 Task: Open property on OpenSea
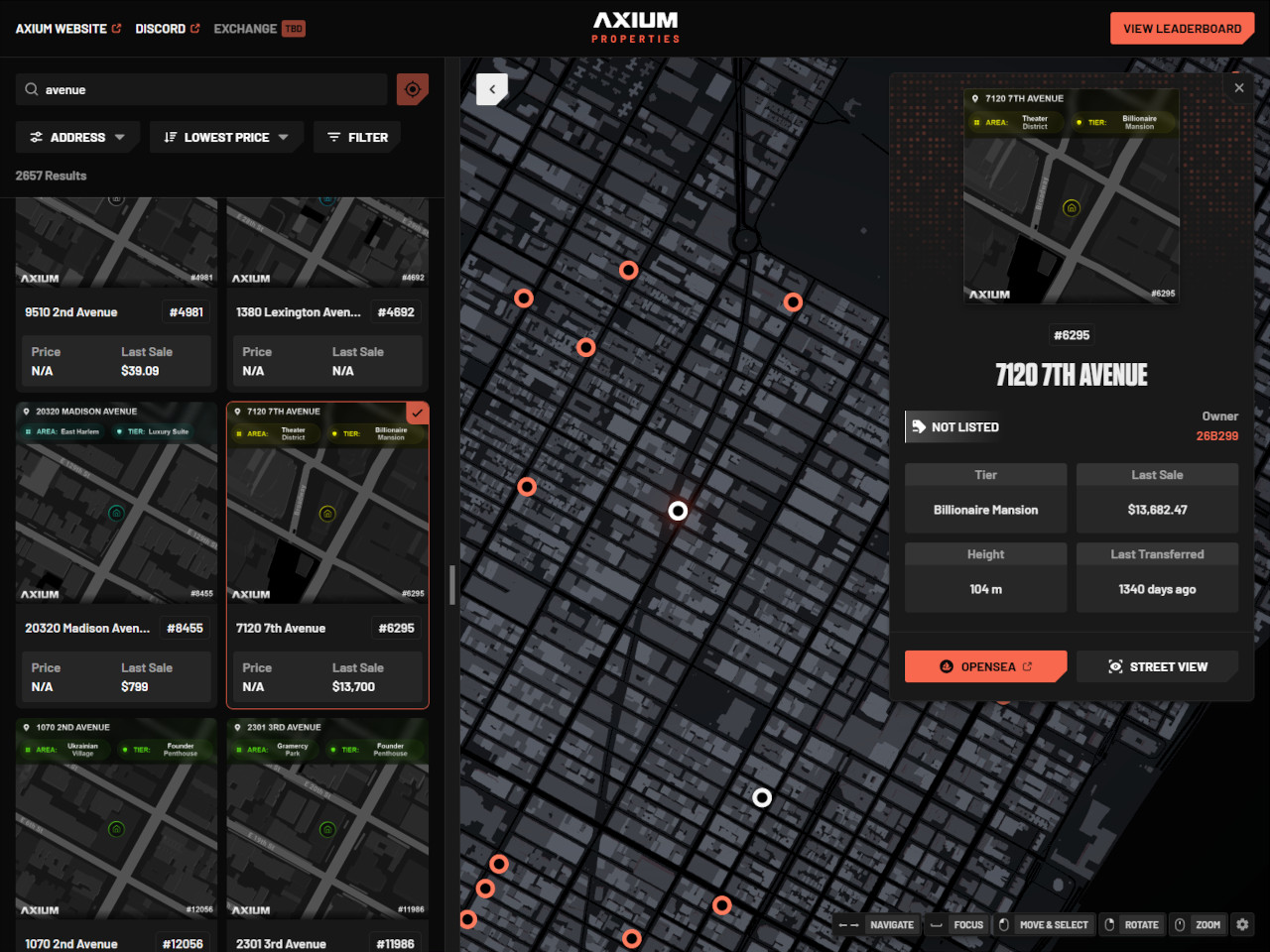point(985,666)
